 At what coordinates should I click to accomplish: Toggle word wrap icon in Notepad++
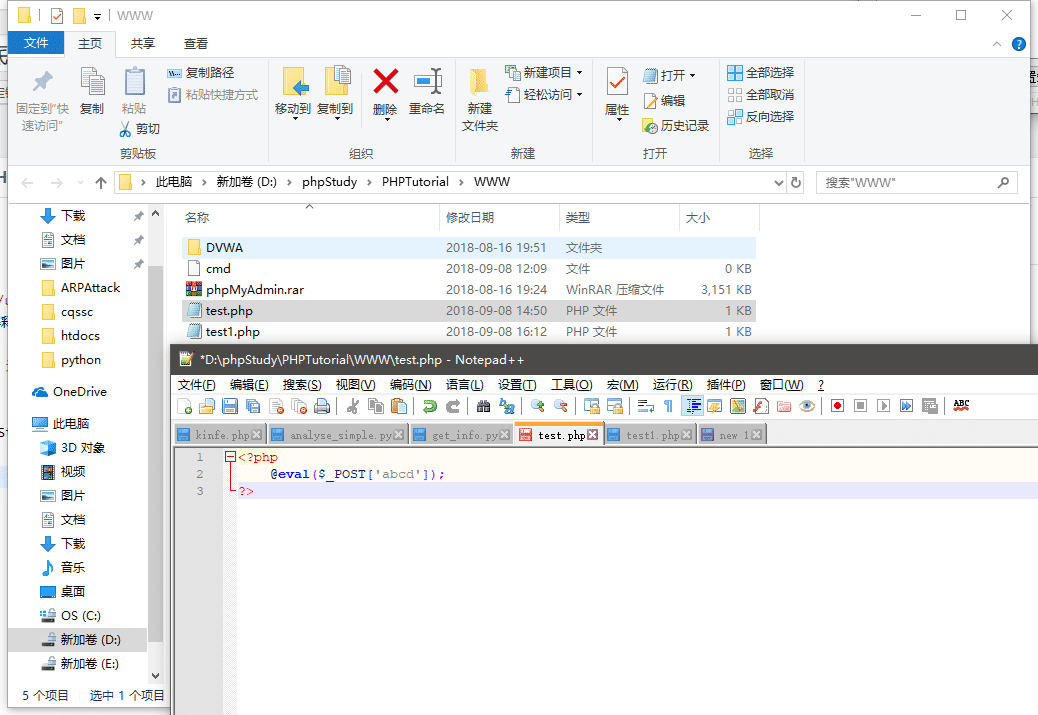[645, 406]
